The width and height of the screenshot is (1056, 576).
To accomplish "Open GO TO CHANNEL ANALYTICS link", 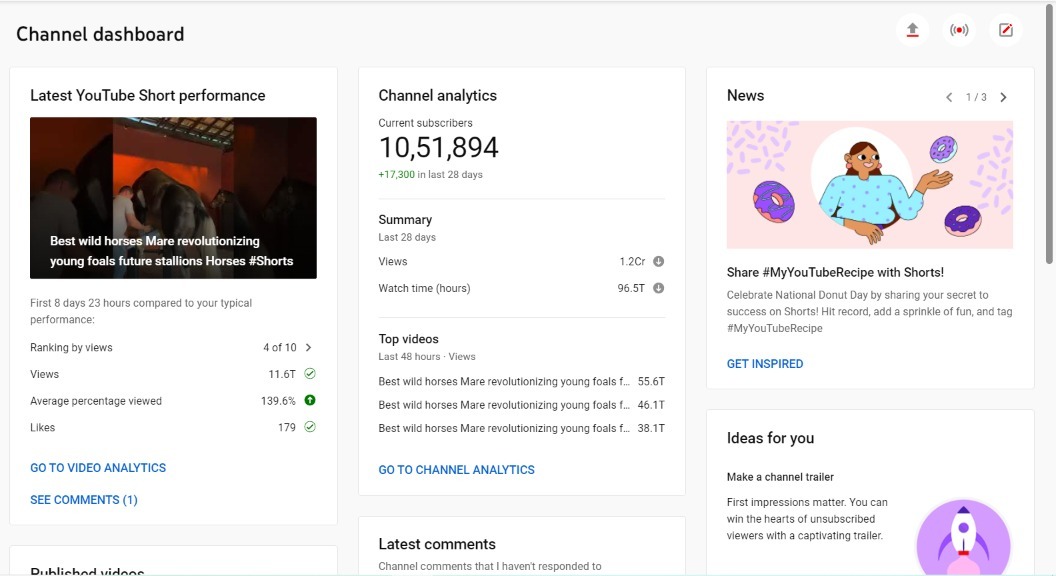I will click(x=457, y=470).
